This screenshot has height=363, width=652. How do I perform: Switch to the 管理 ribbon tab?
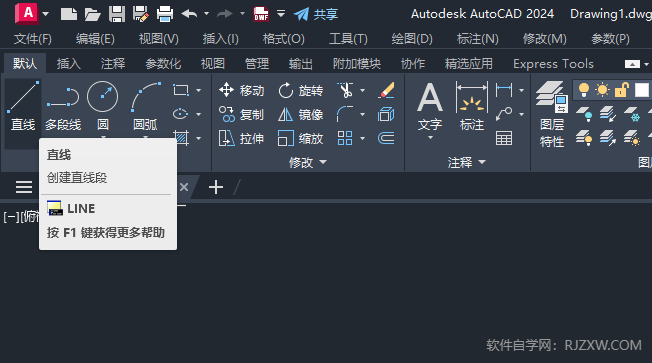257,64
